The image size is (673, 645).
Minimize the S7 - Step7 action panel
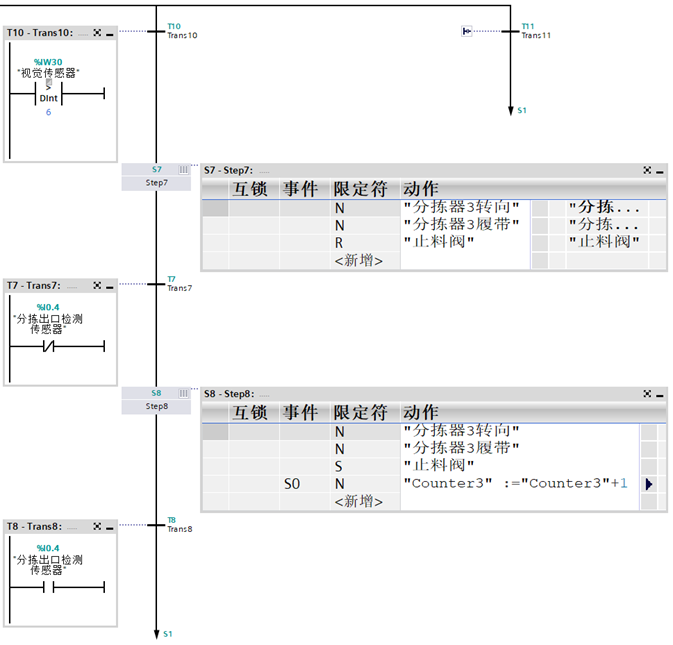pos(660,170)
